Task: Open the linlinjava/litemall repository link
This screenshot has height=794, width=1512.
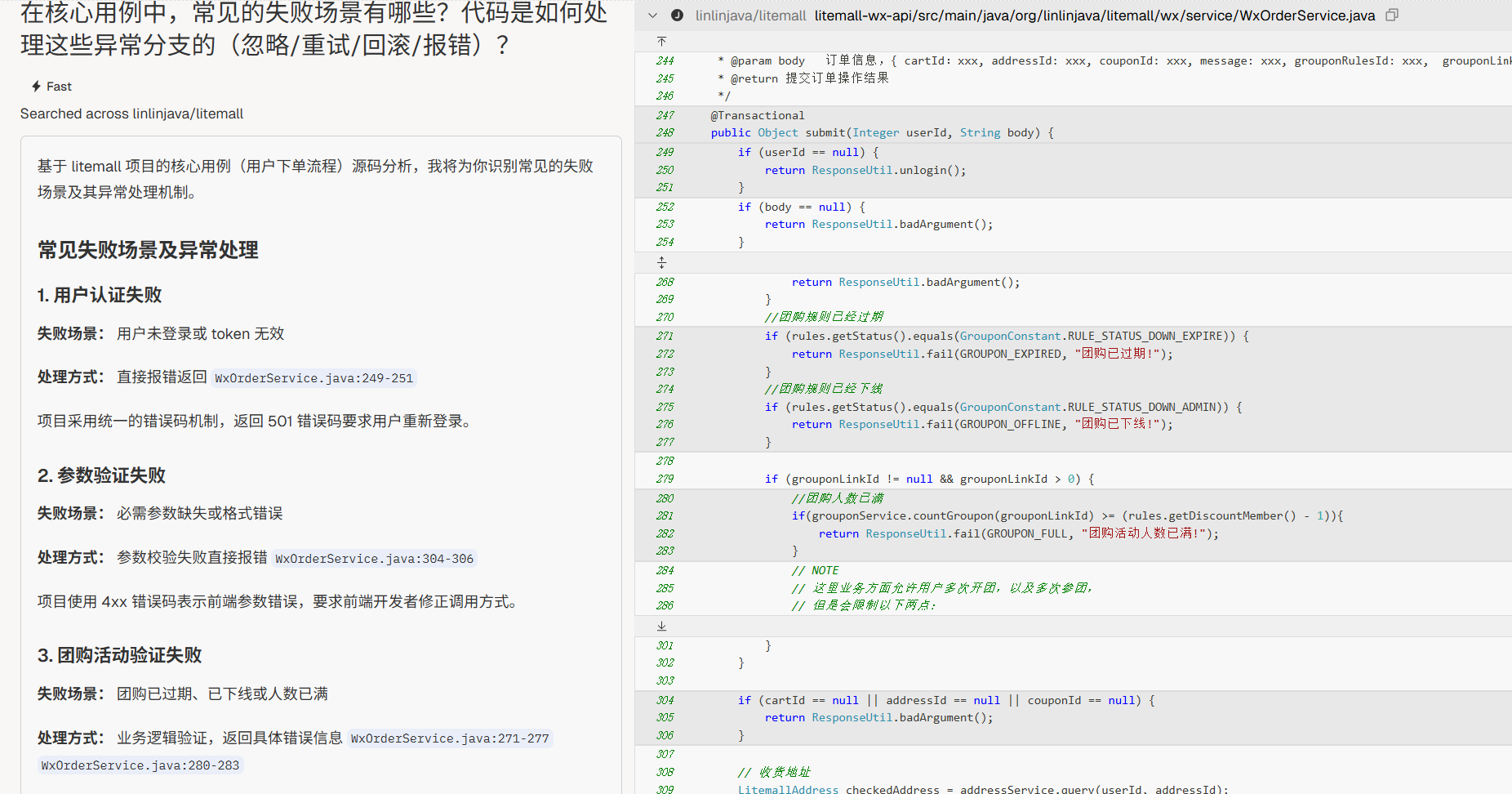Action: click(x=750, y=16)
